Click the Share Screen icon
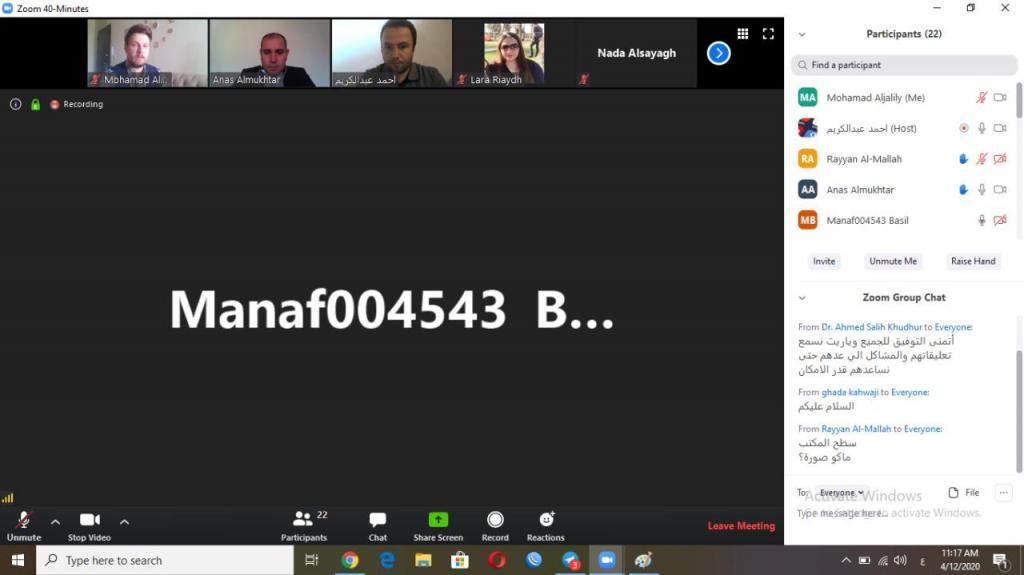Screen dimensions: 1024x575 (438, 520)
